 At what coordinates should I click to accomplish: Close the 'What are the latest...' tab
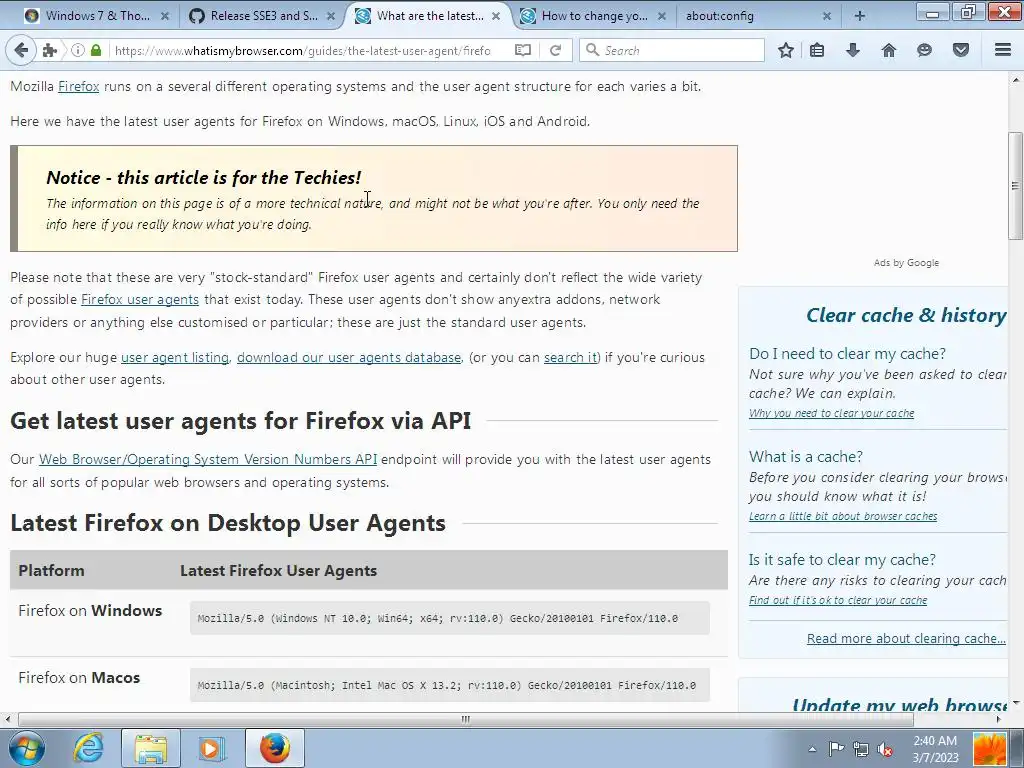496,16
